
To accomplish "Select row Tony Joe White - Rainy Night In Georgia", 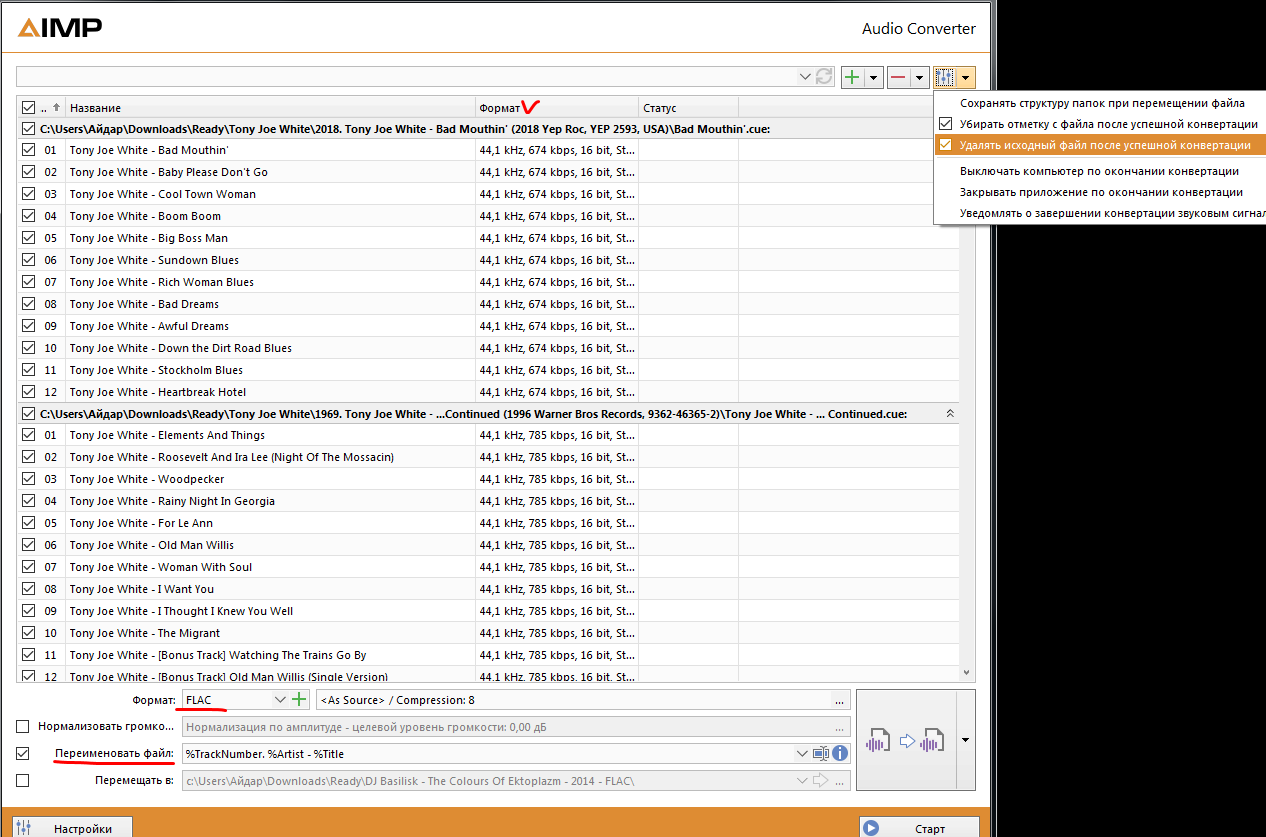I will (487, 501).
